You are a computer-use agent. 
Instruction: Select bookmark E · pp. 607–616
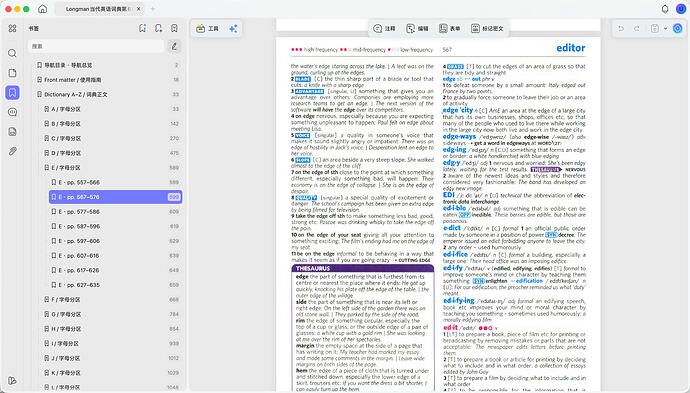click(x=115, y=256)
